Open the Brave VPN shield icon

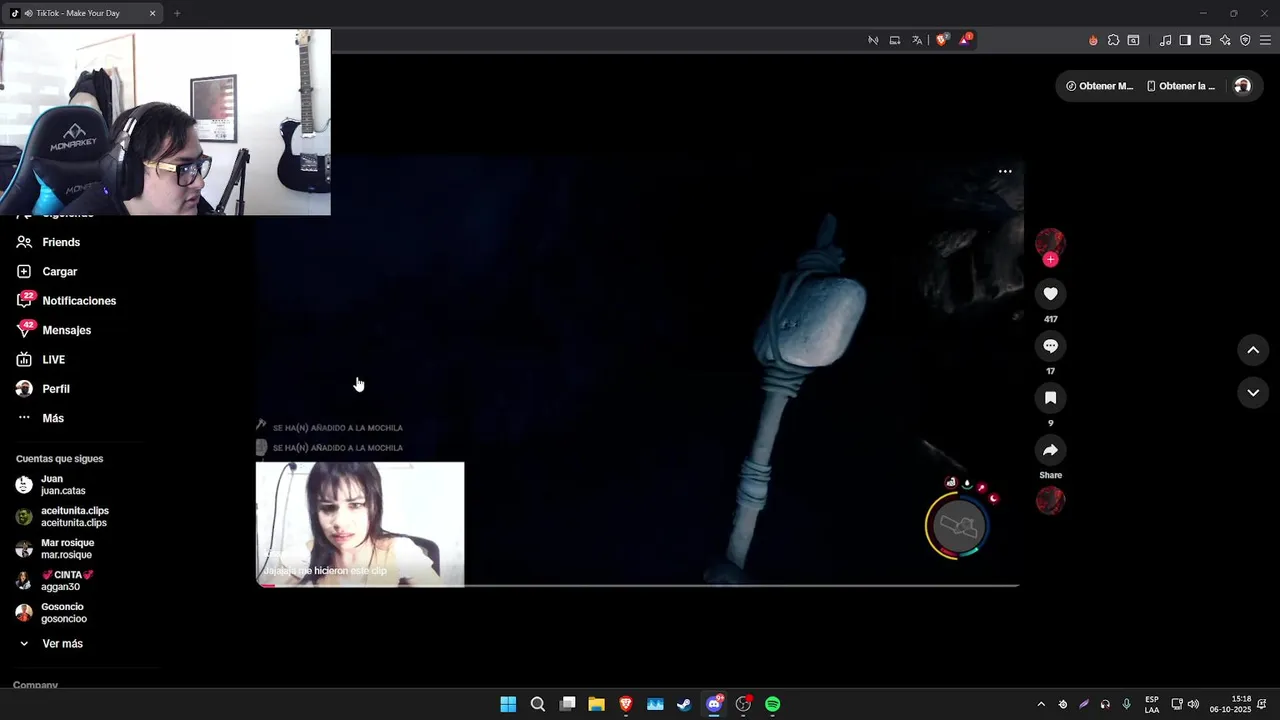[x=1245, y=40]
